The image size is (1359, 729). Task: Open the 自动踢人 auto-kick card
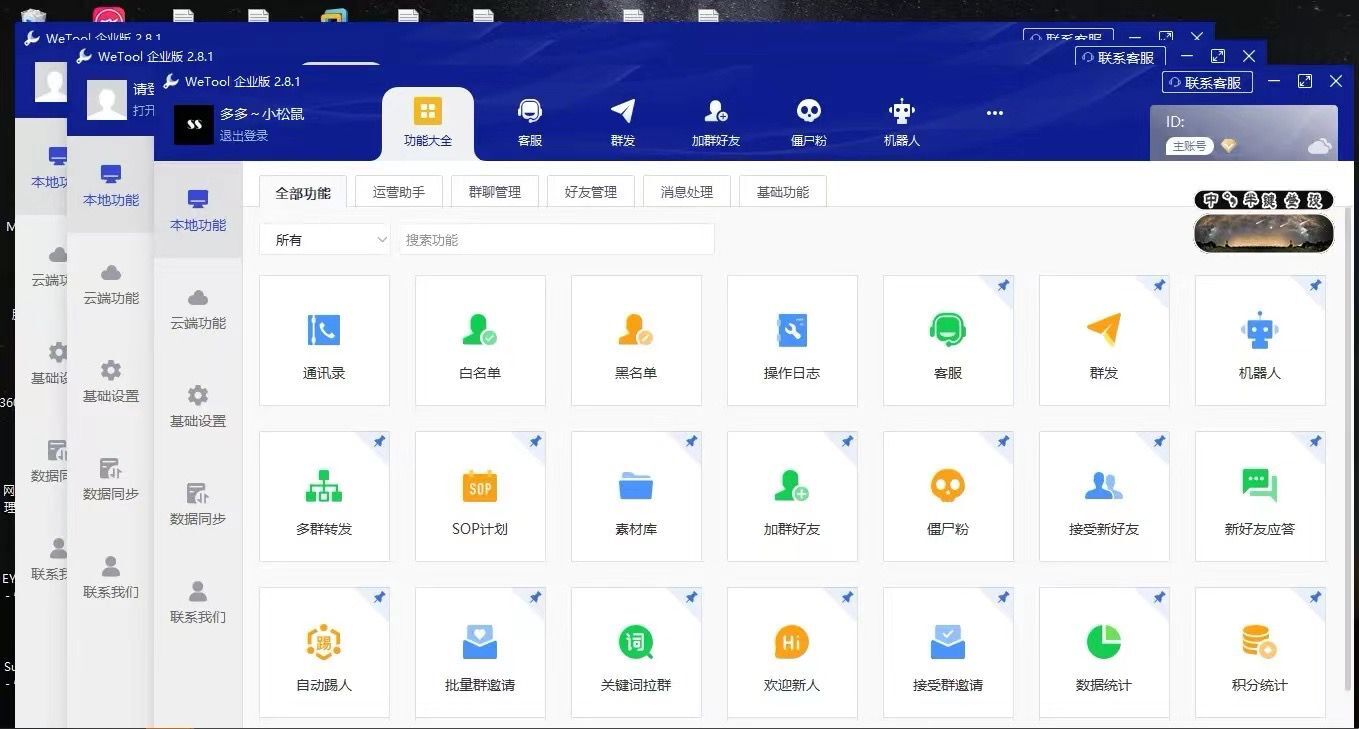click(x=324, y=652)
